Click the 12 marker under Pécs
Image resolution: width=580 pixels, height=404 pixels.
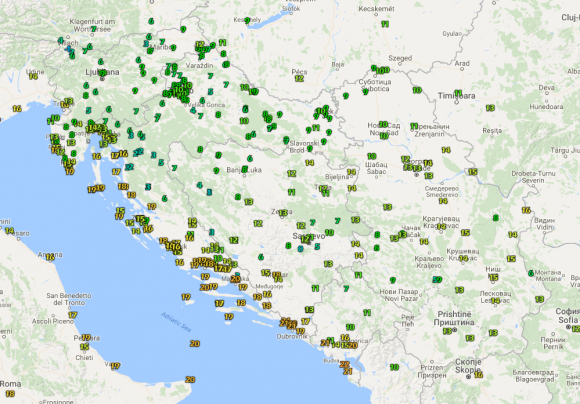point(299,78)
